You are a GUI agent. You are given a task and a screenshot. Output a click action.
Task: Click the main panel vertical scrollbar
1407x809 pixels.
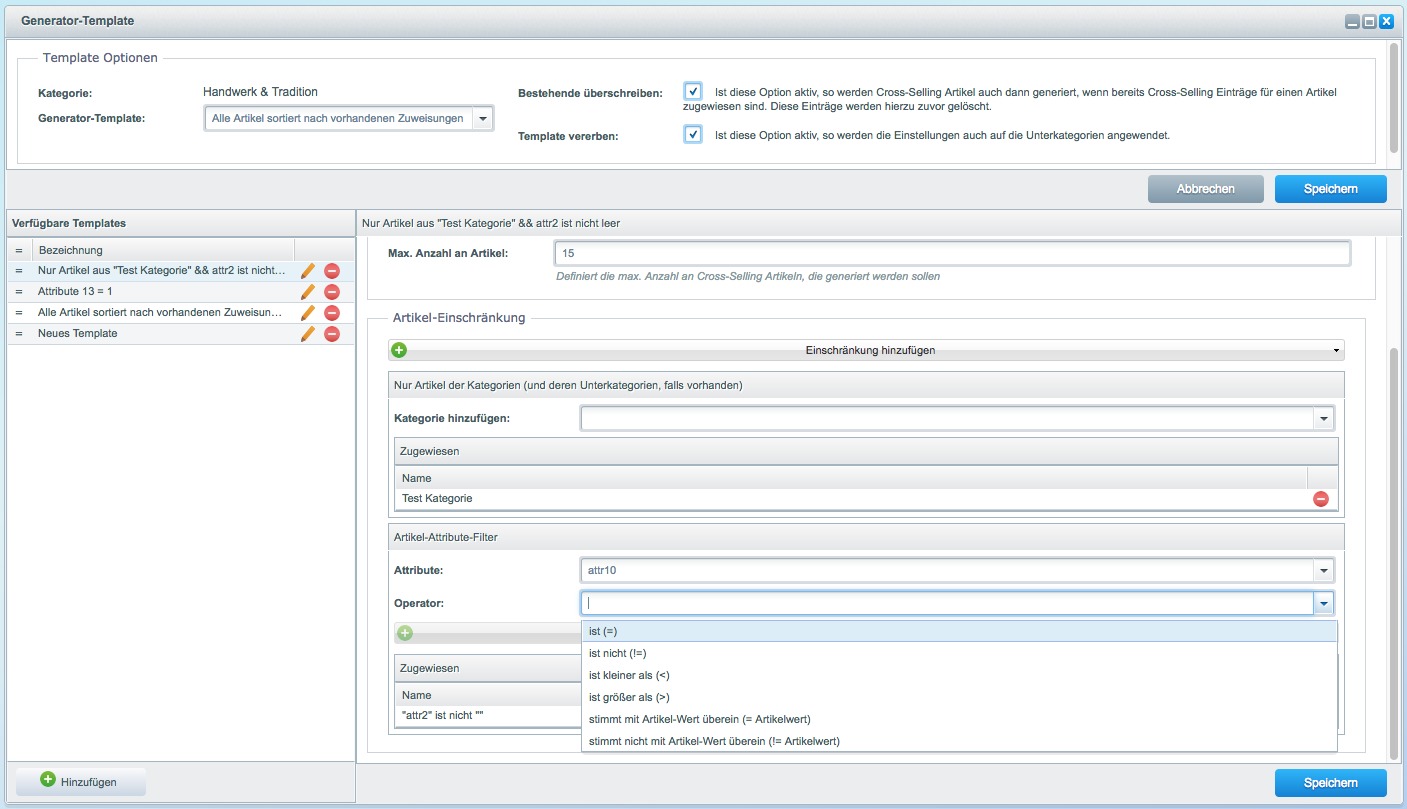point(1394,553)
